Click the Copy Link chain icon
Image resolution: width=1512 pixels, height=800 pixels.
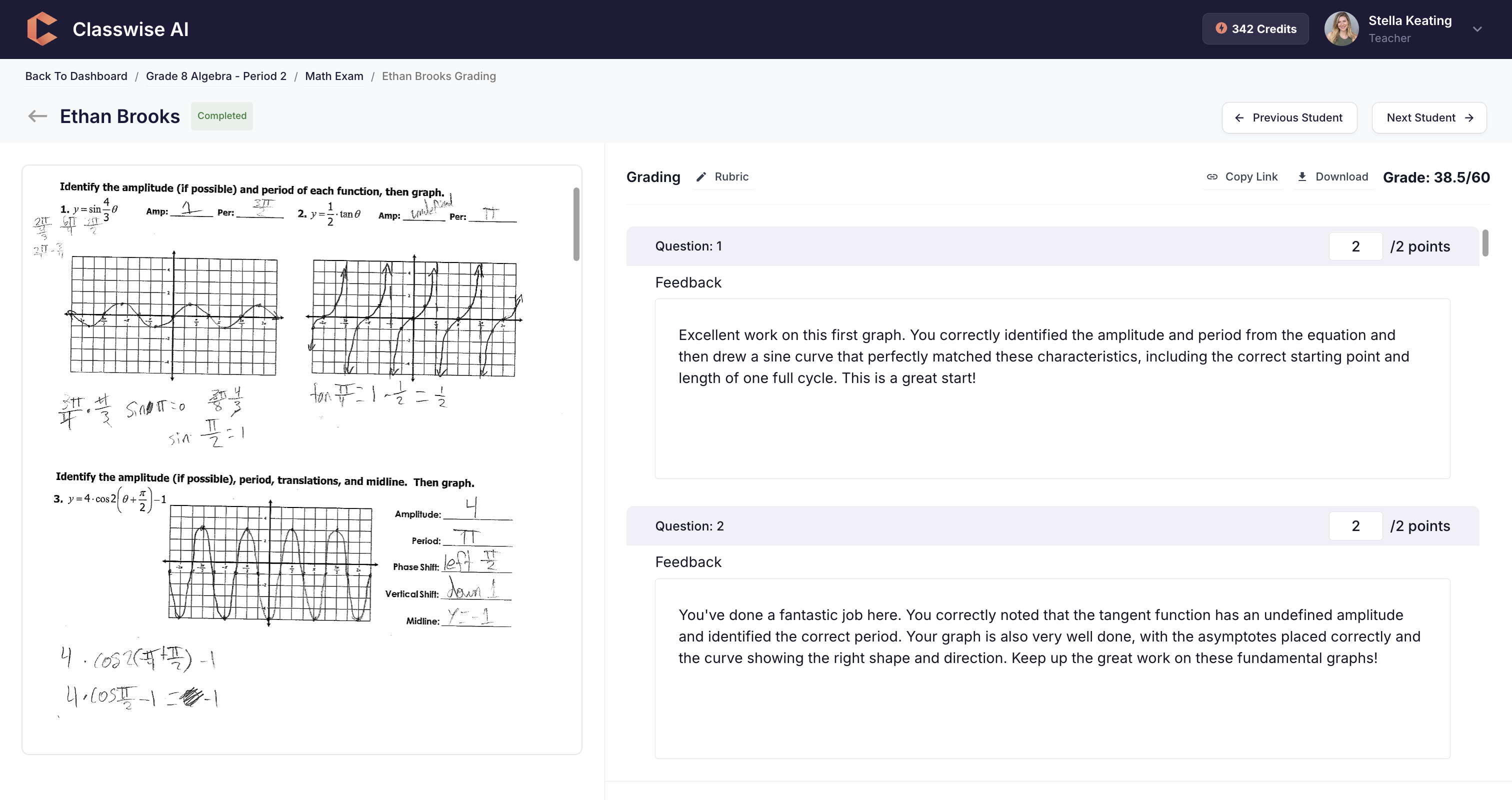point(1212,176)
